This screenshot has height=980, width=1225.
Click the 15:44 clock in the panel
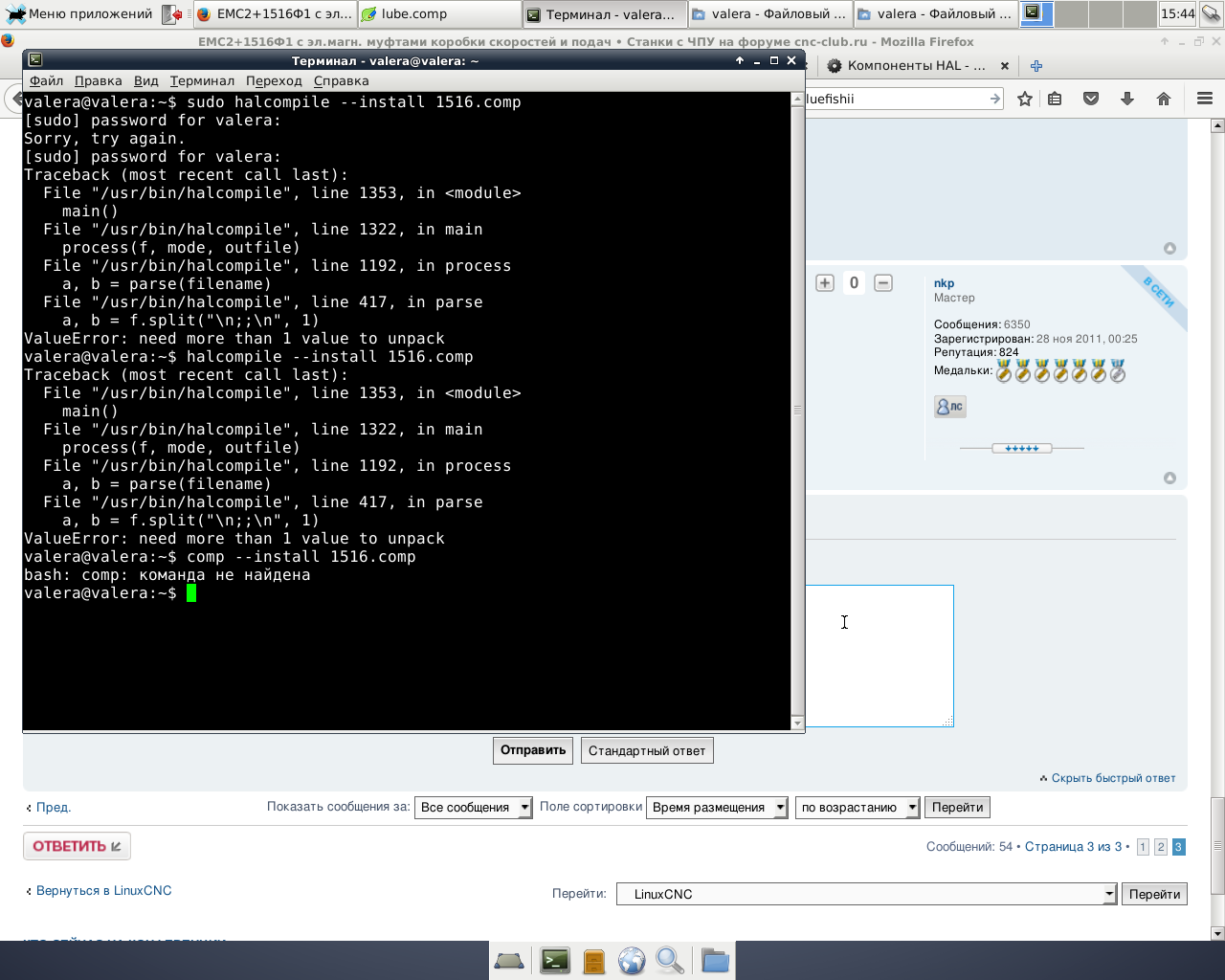click(x=1177, y=13)
